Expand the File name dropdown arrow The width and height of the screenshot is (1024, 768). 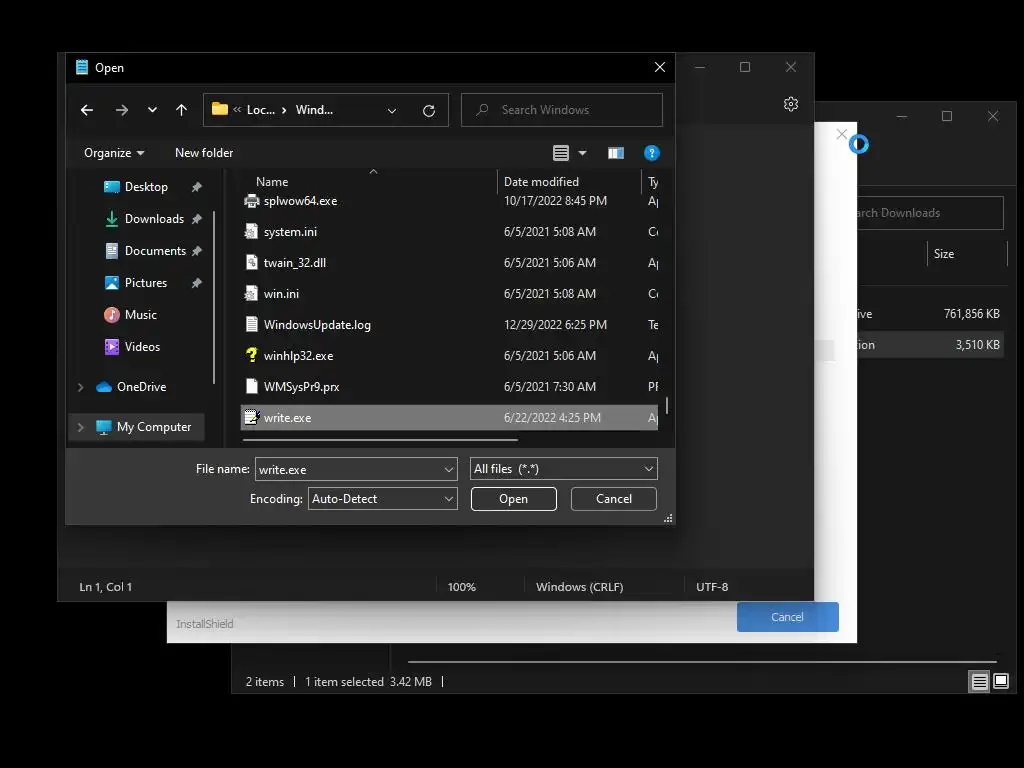click(x=449, y=470)
